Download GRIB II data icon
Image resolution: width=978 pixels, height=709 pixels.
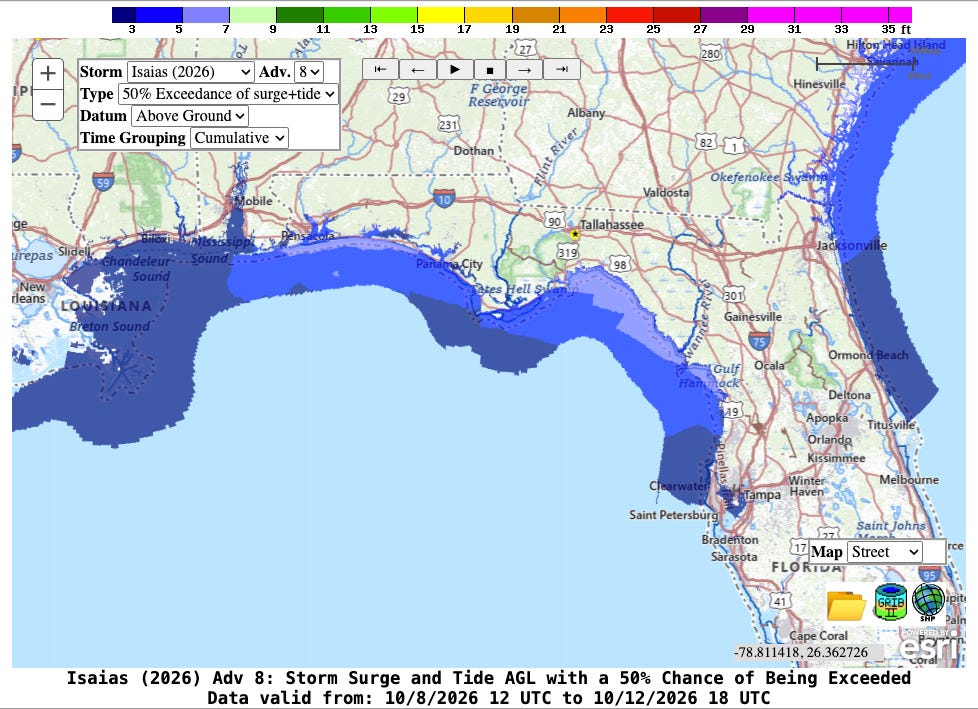[x=890, y=602]
